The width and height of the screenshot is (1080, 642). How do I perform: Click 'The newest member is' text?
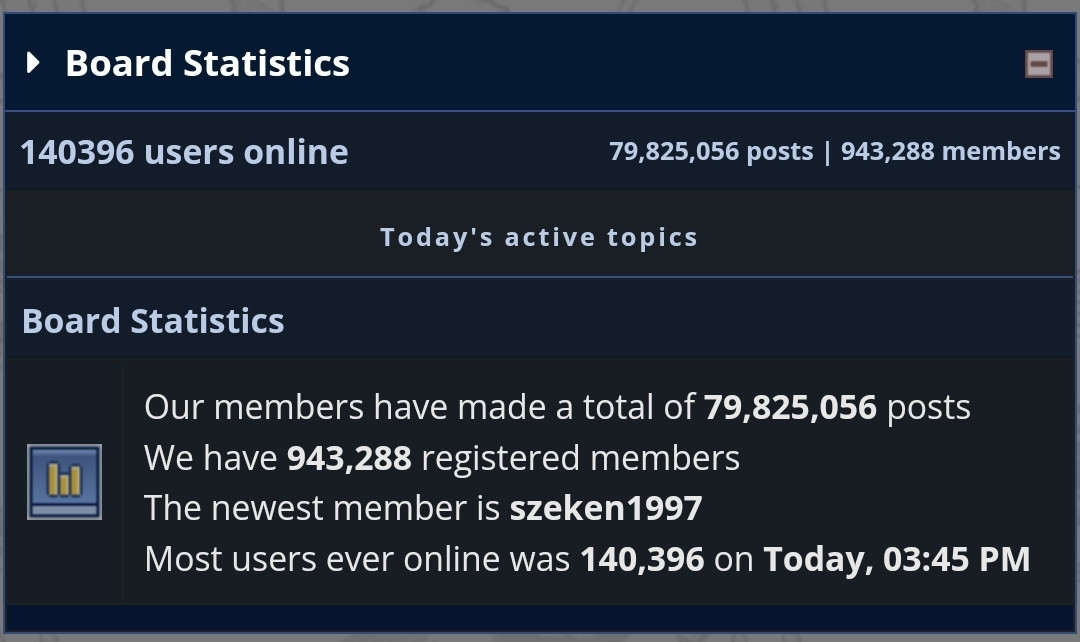coord(322,508)
